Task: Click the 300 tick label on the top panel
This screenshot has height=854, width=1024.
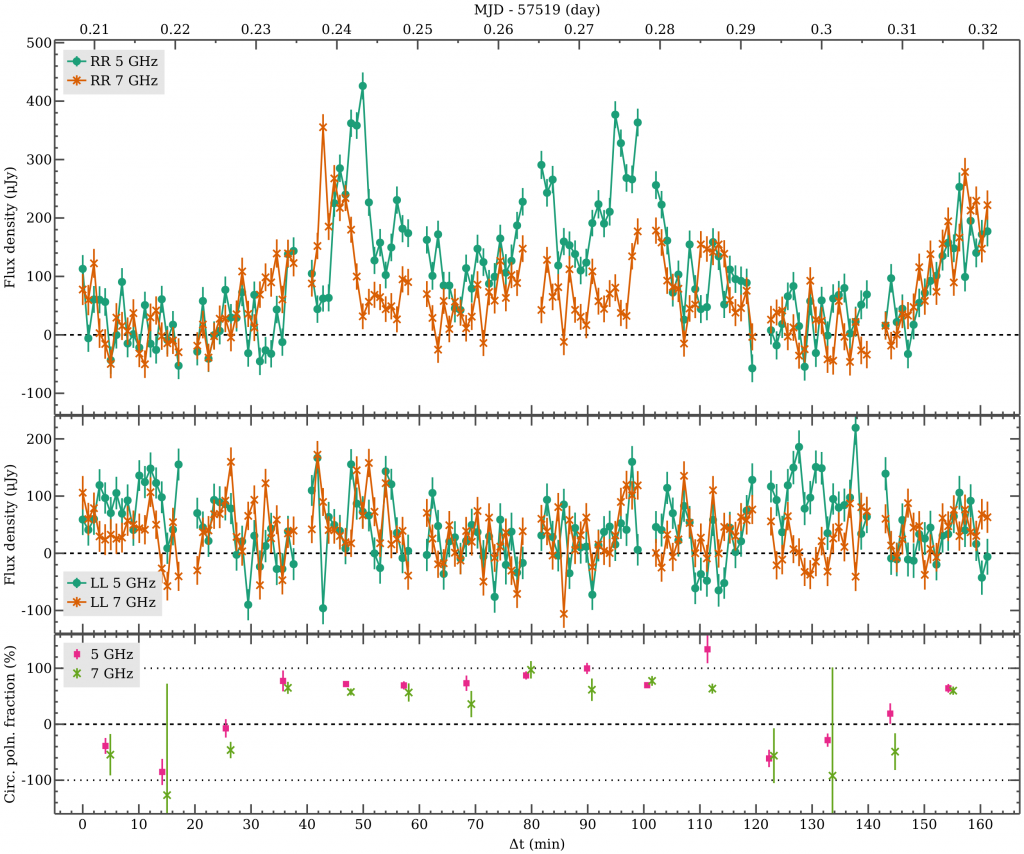Action: (x=39, y=160)
